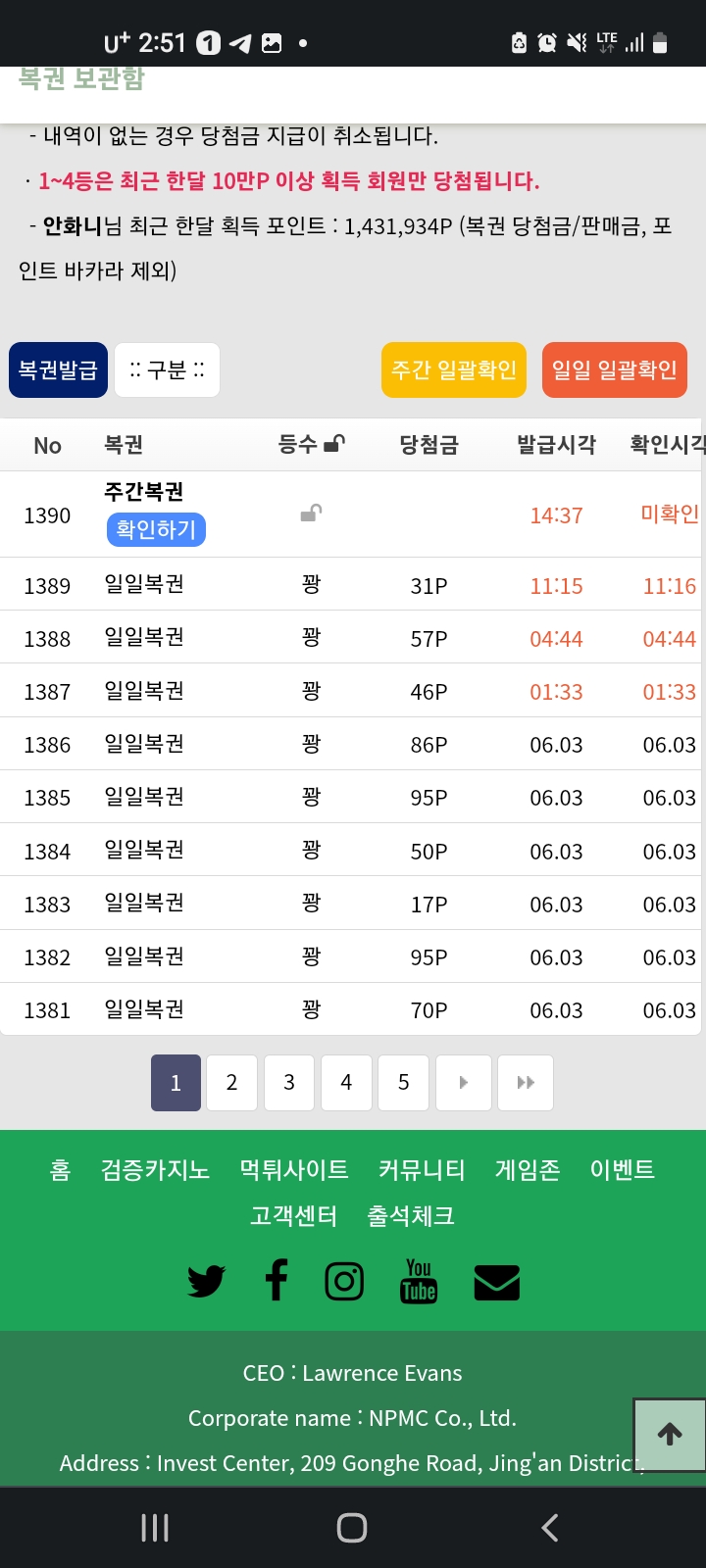Screen dimensions: 706x1568
Task: Select 70P prize in row 1381
Action: pyautogui.click(x=429, y=1010)
